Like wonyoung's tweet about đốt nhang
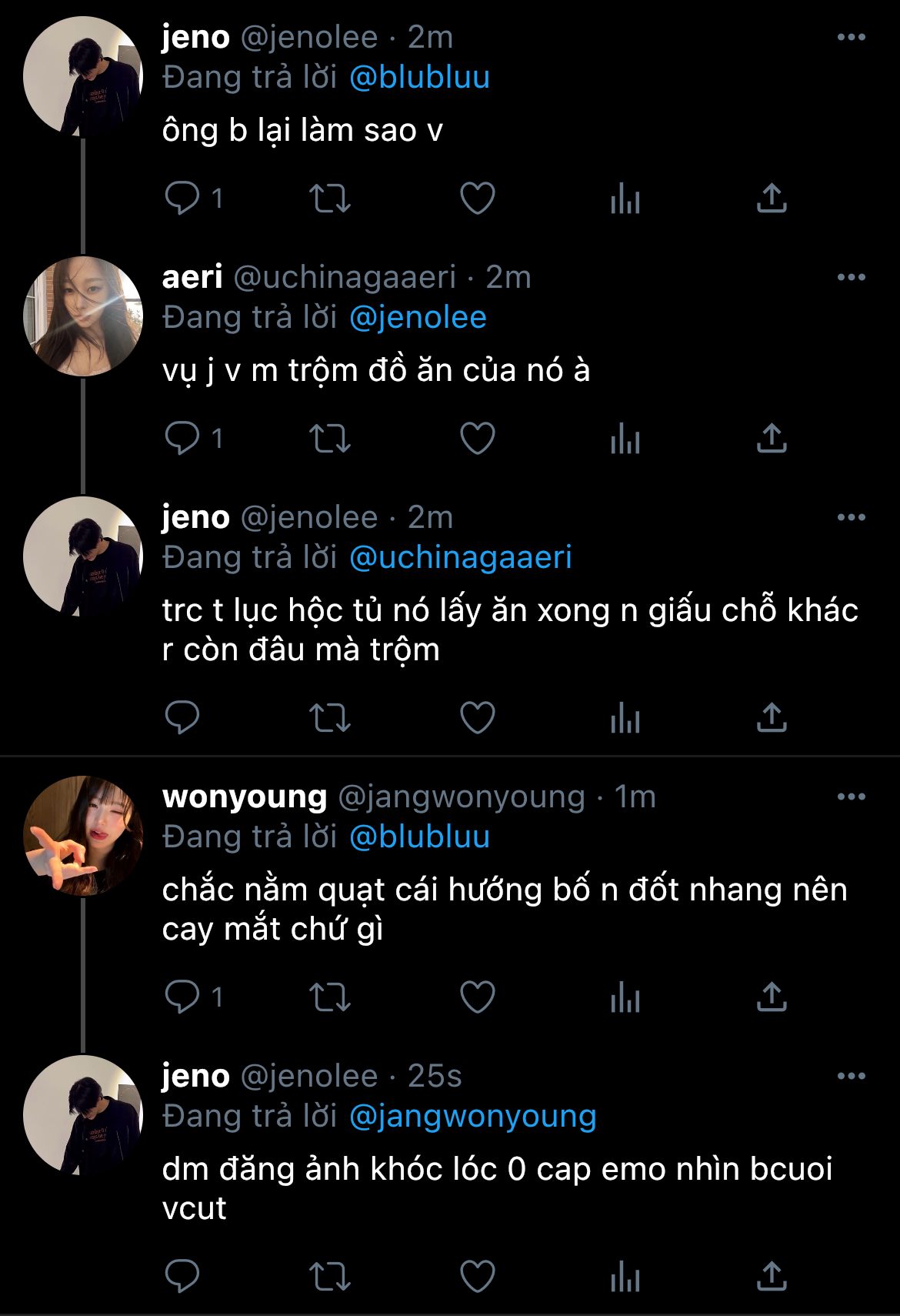The image size is (900, 1316). (x=477, y=997)
